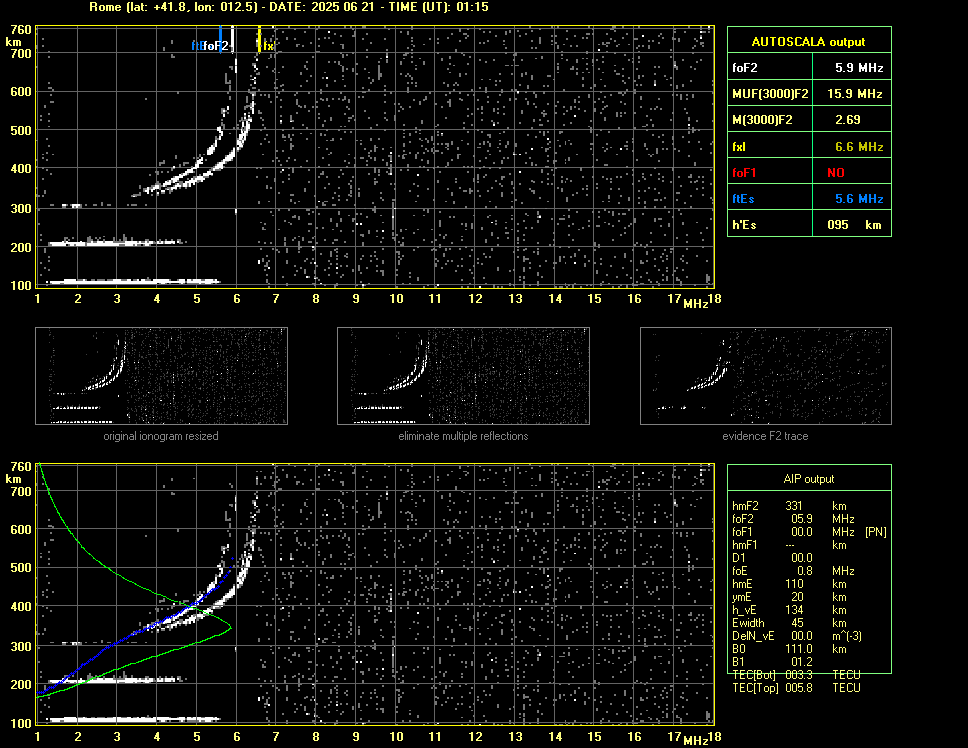Open the evidence F2 trace thumbnail
Image resolution: width=968 pixels, height=748 pixels.
pyautogui.click(x=766, y=376)
